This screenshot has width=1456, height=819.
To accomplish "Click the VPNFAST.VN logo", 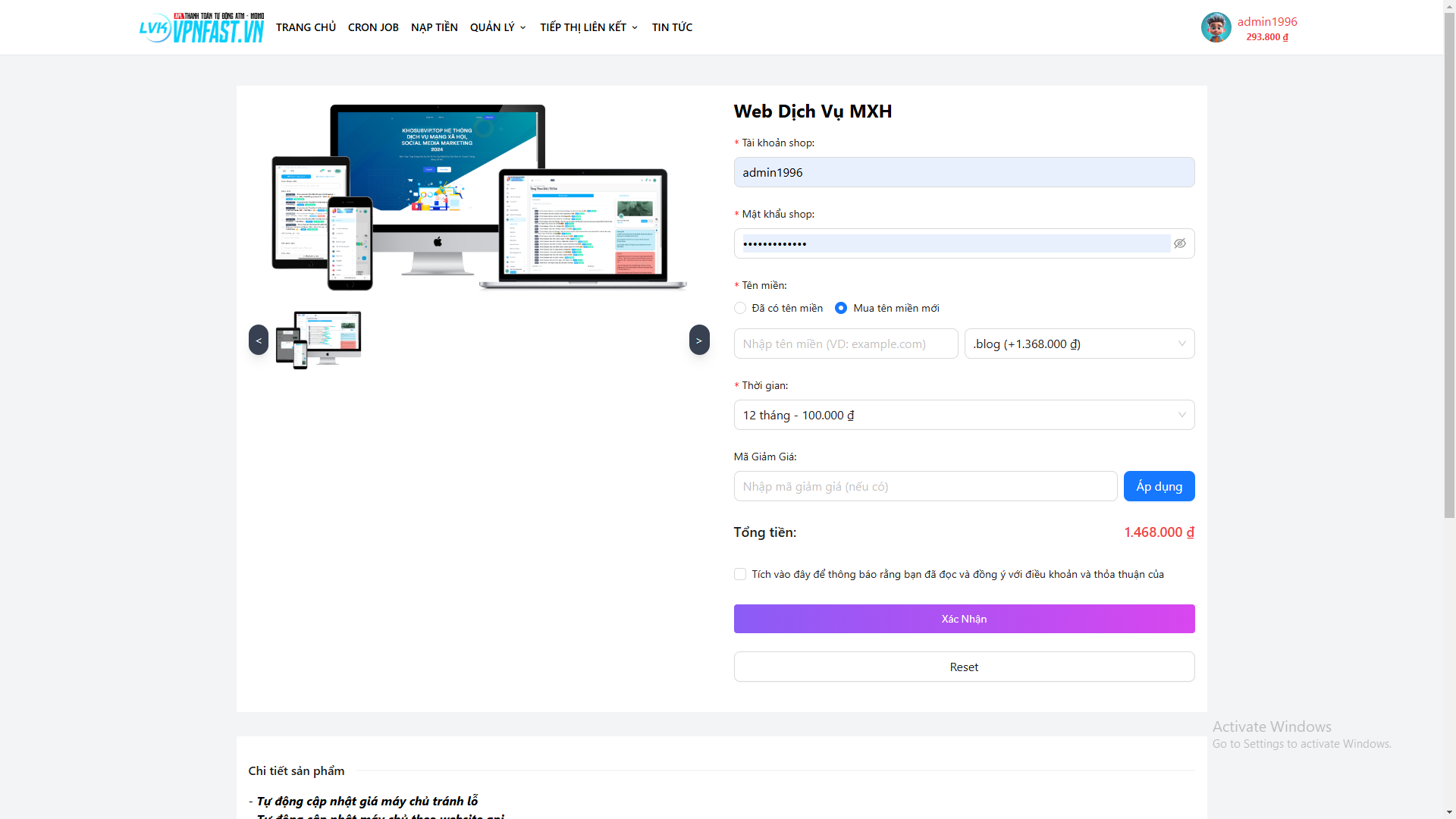I will coord(201,28).
